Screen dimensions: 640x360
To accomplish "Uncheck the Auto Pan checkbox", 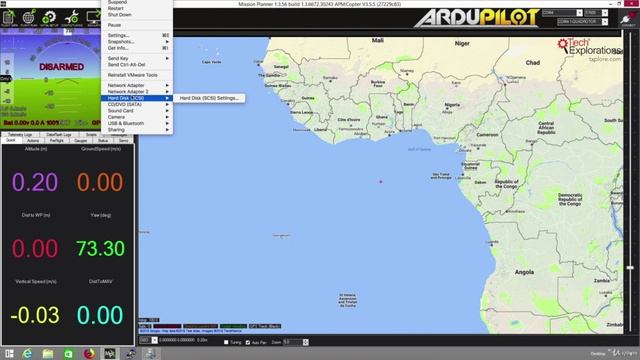I will tap(248, 342).
